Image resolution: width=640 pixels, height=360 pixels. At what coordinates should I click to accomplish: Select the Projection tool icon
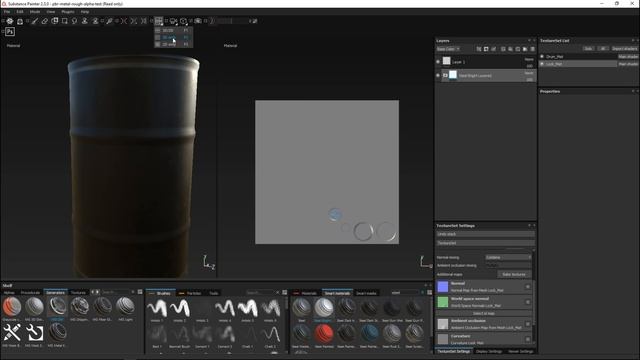[x=54, y=21]
